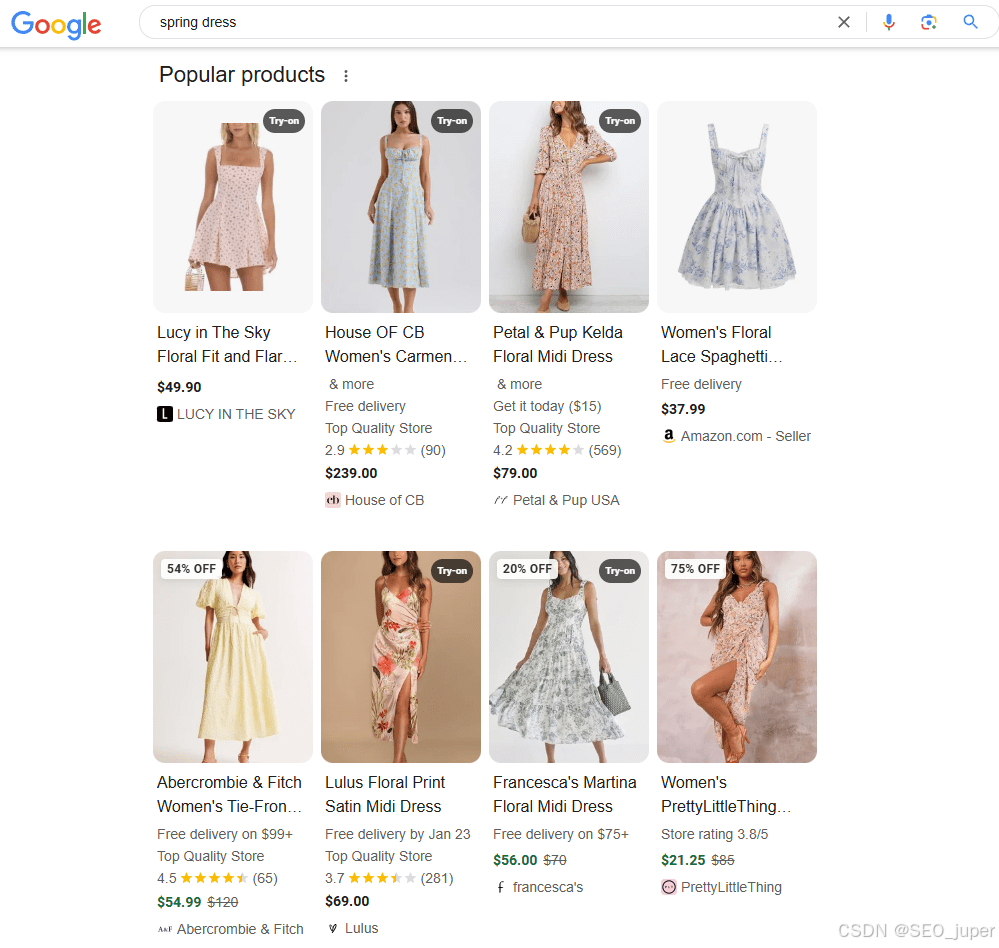
Task: Open the Petal & Pup Kelda dress image
Action: click(x=569, y=207)
